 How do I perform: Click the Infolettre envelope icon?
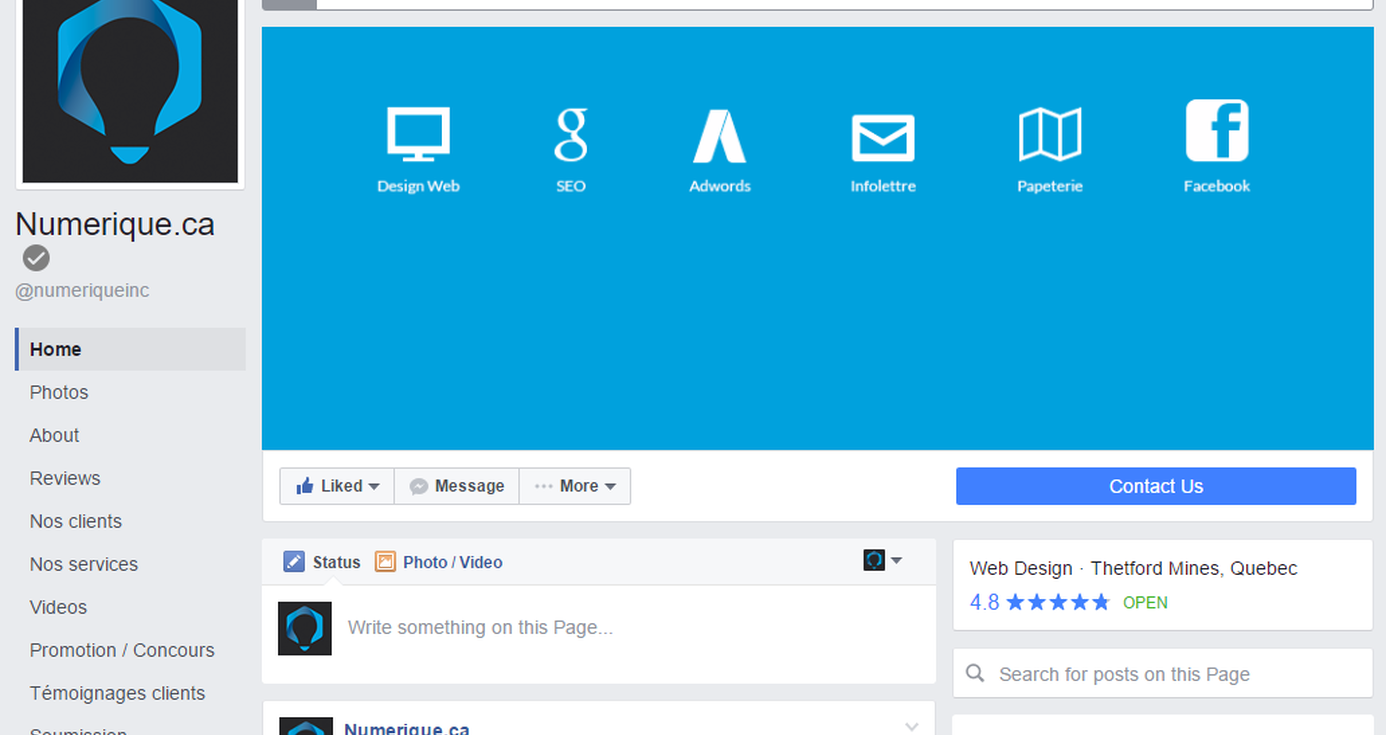pos(883,138)
